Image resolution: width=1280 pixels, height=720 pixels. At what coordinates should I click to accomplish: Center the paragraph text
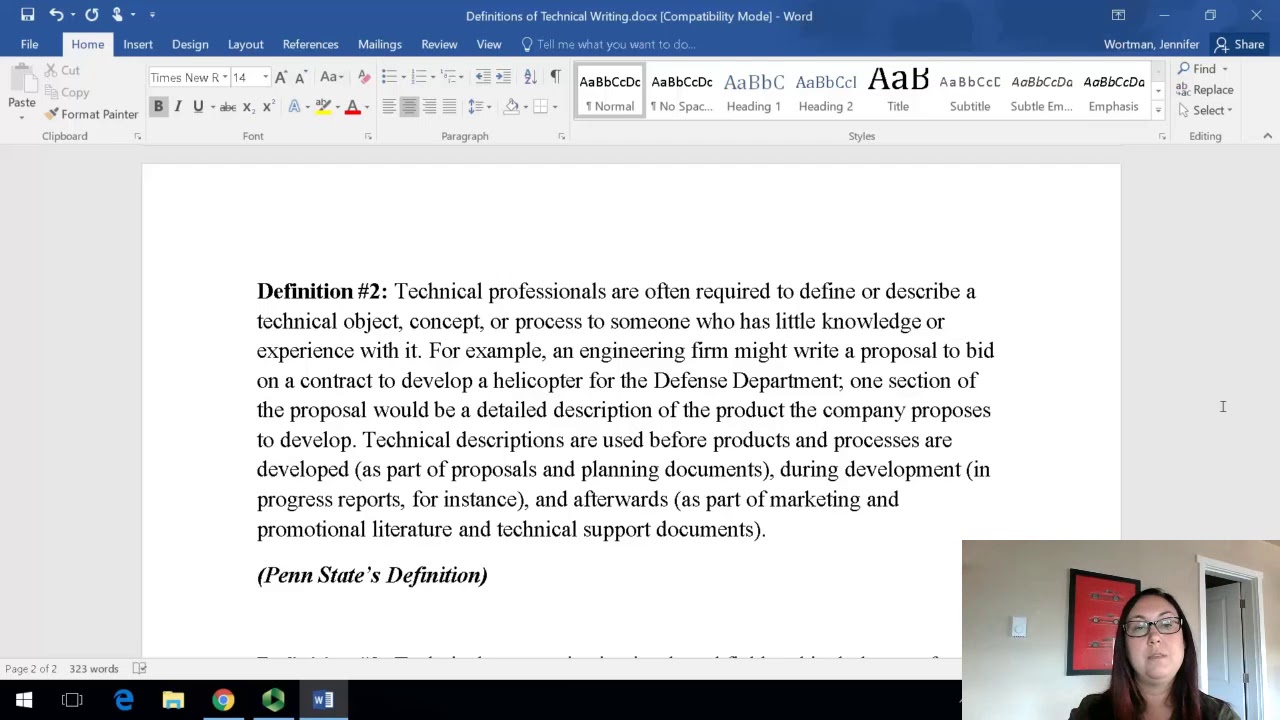(408, 107)
